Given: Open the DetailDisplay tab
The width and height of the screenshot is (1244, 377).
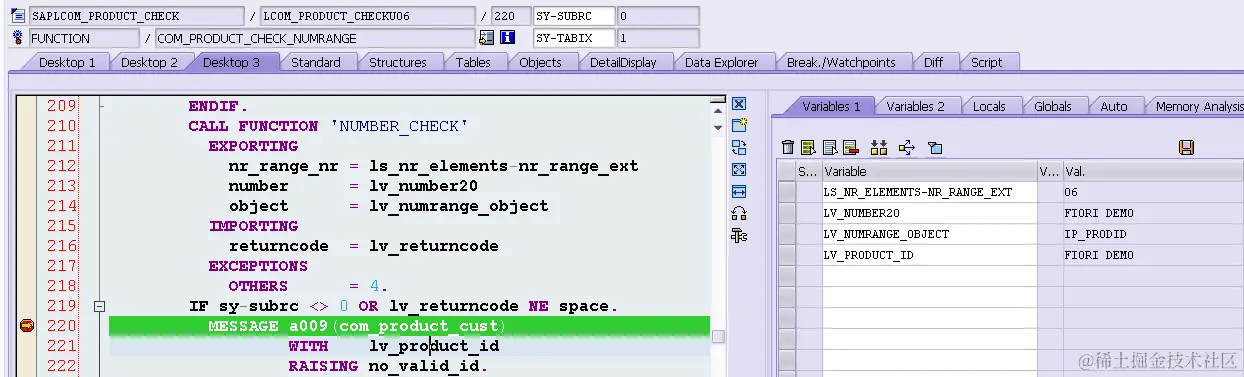Looking at the screenshot, I should pyautogui.click(x=623, y=62).
